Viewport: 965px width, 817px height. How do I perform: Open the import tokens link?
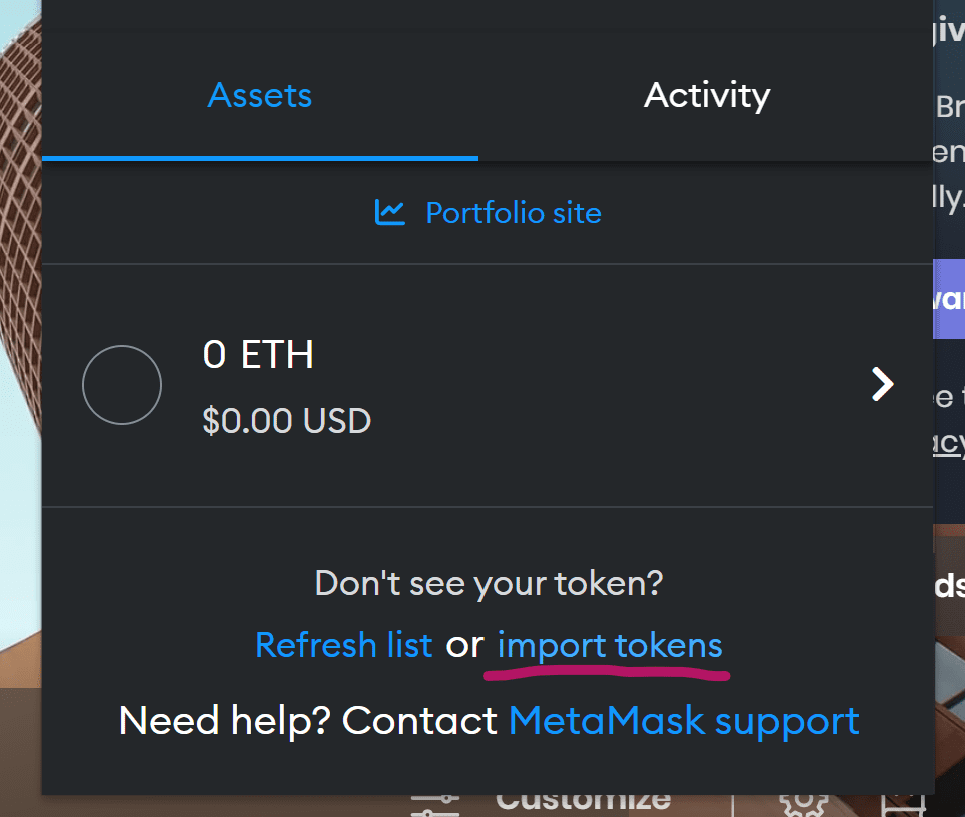(609, 645)
